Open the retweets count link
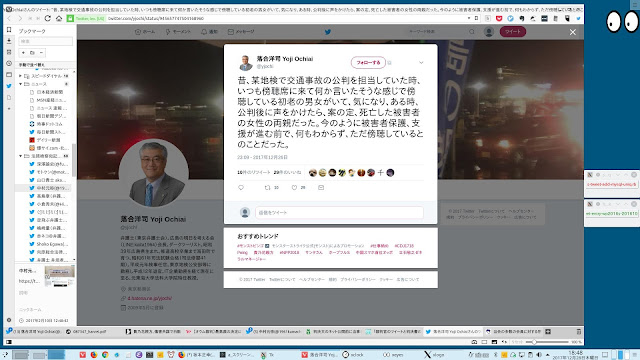 pos(253,173)
